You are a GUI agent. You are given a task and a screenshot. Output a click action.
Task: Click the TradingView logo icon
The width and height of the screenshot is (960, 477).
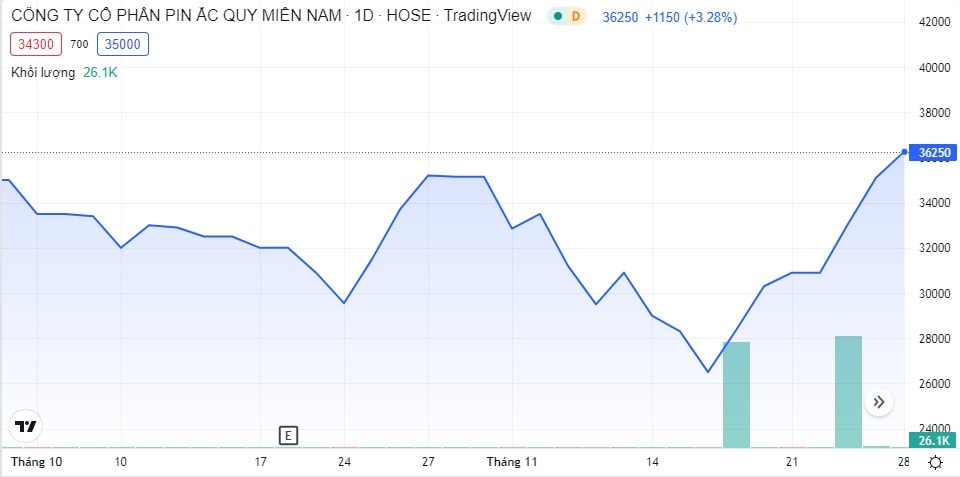pyautogui.click(x=26, y=426)
